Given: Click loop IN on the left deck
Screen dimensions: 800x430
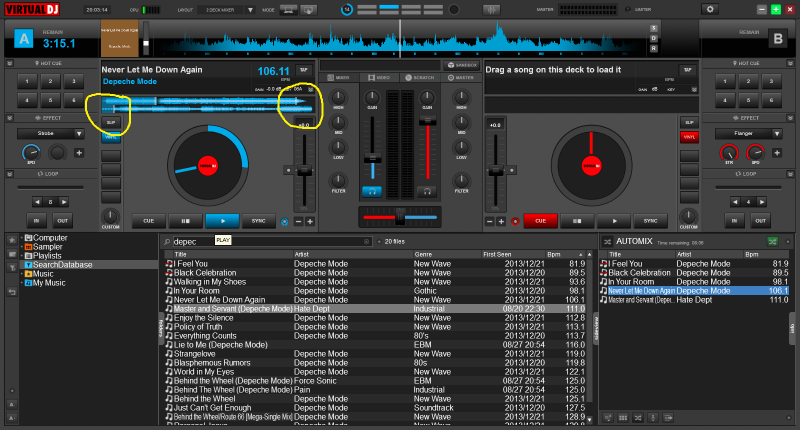Looking at the screenshot, I should [36, 221].
